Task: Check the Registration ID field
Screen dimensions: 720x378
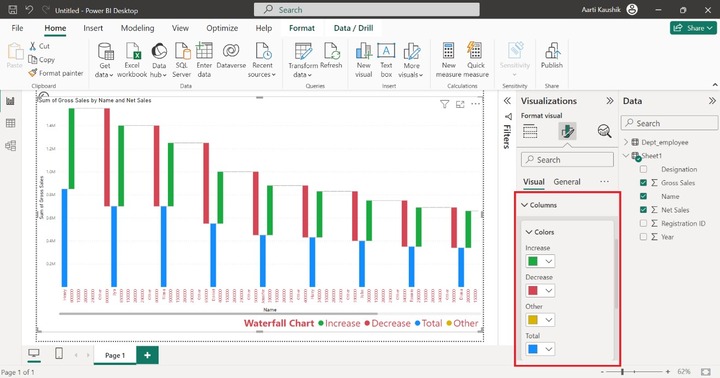Action: click(x=643, y=223)
